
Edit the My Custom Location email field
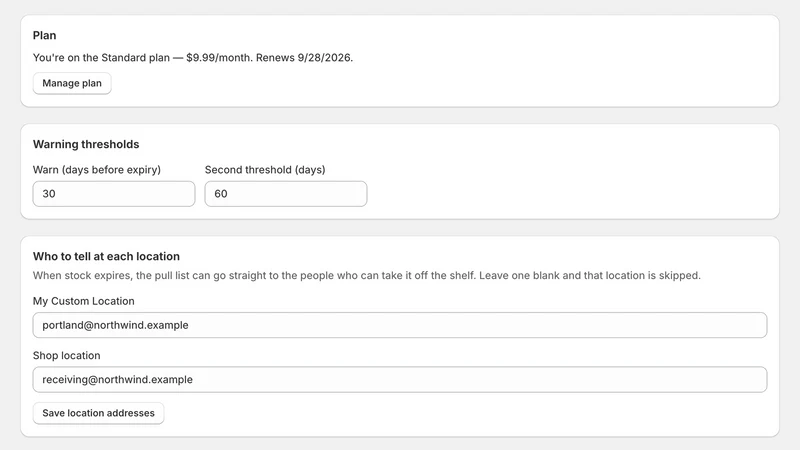tap(400, 325)
